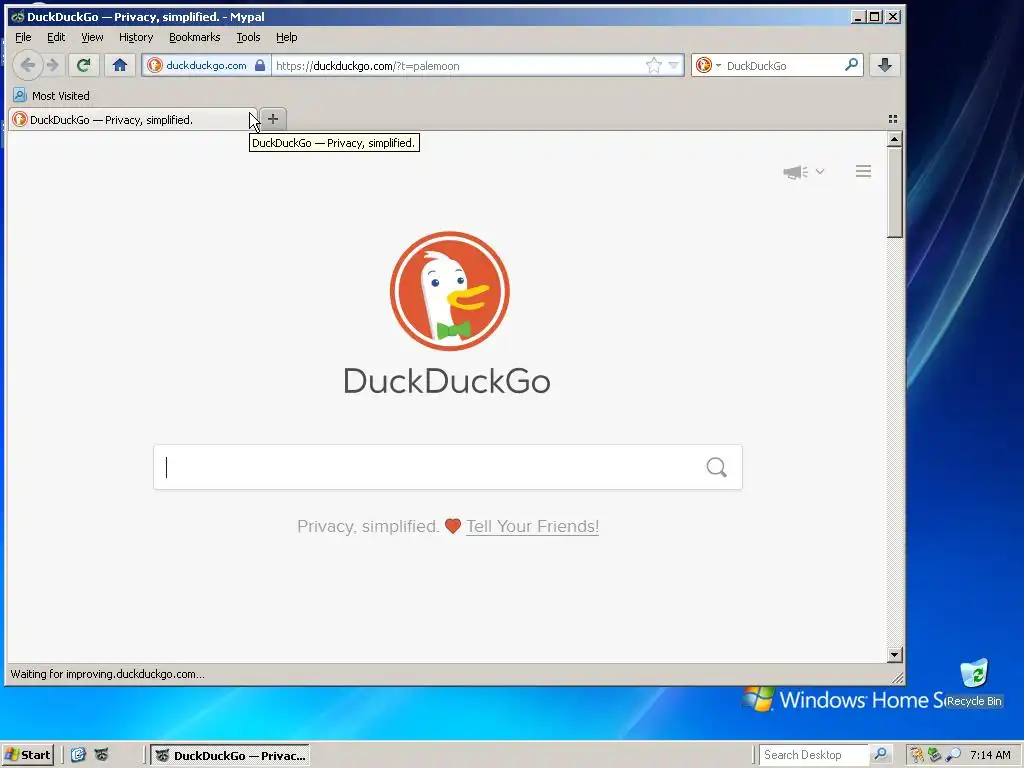1024x768 pixels.
Task: Follow the Tell Your Friends! link
Action: (x=532, y=526)
